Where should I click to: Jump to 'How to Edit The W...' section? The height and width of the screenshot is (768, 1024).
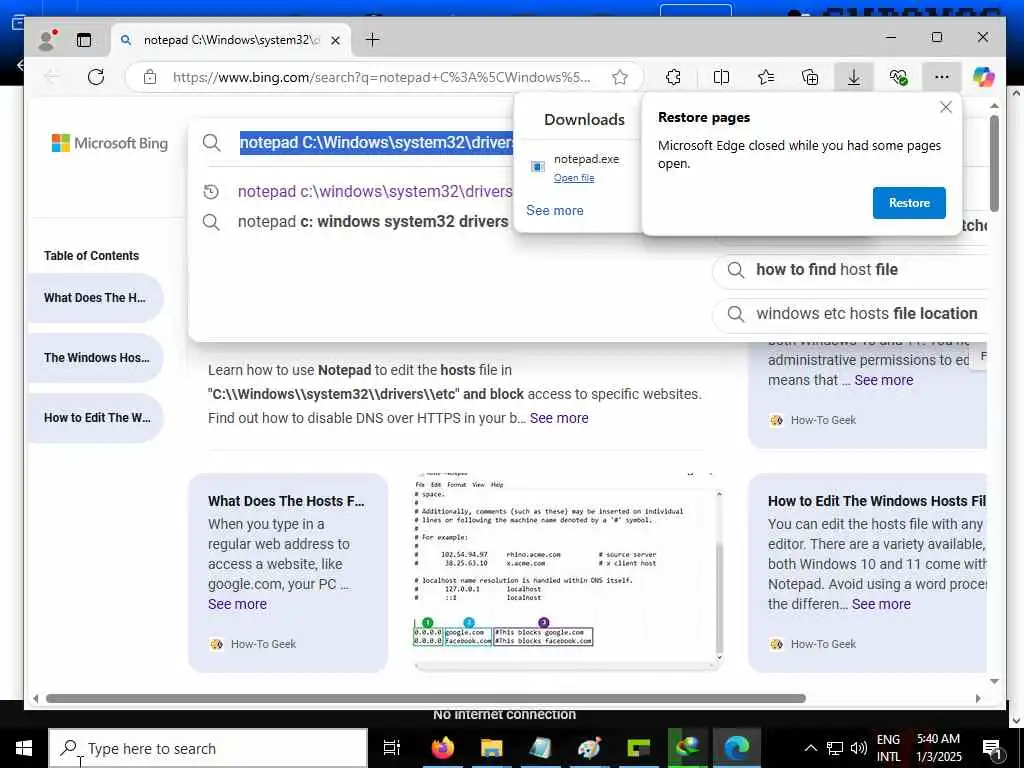(x=95, y=418)
